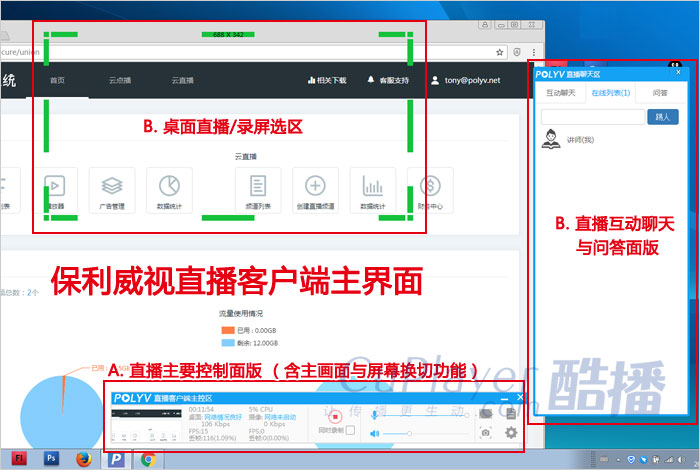Click the 已用: 0.00GB legend entry
Screen dimensions: 700x470
pos(249,330)
